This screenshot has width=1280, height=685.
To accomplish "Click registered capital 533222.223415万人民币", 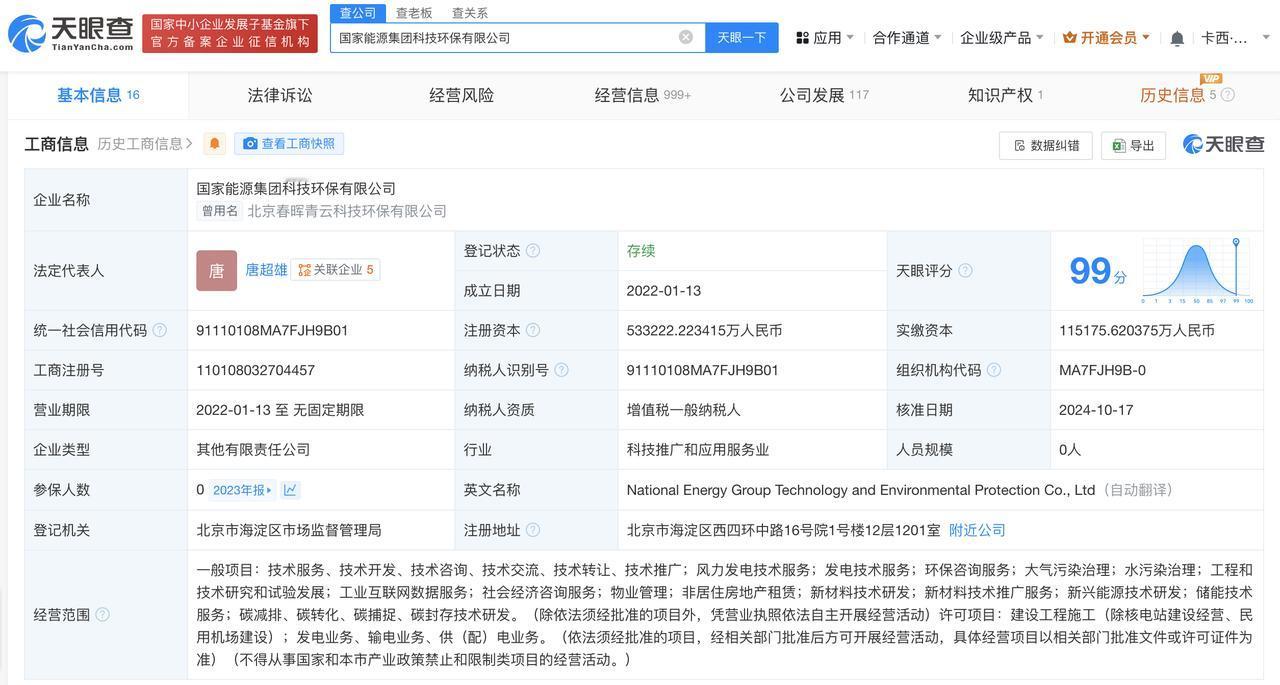I will 704,330.
